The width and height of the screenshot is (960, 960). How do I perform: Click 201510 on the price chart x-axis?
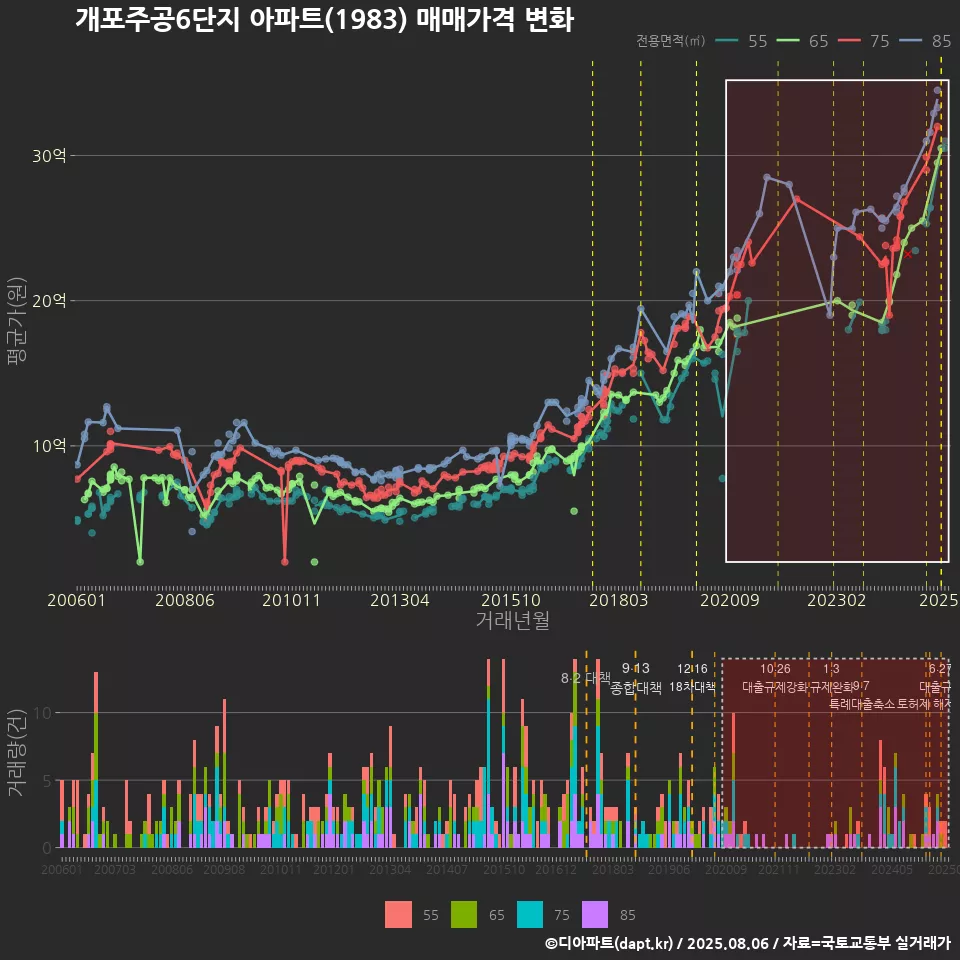[511, 600]
